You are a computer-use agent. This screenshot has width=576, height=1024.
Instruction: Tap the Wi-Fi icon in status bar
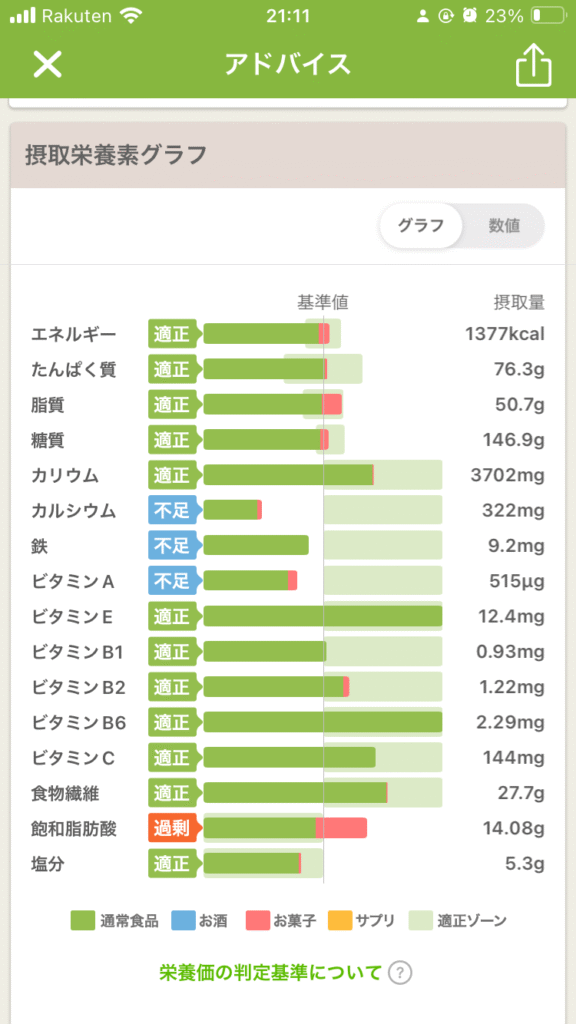(131, 16)
